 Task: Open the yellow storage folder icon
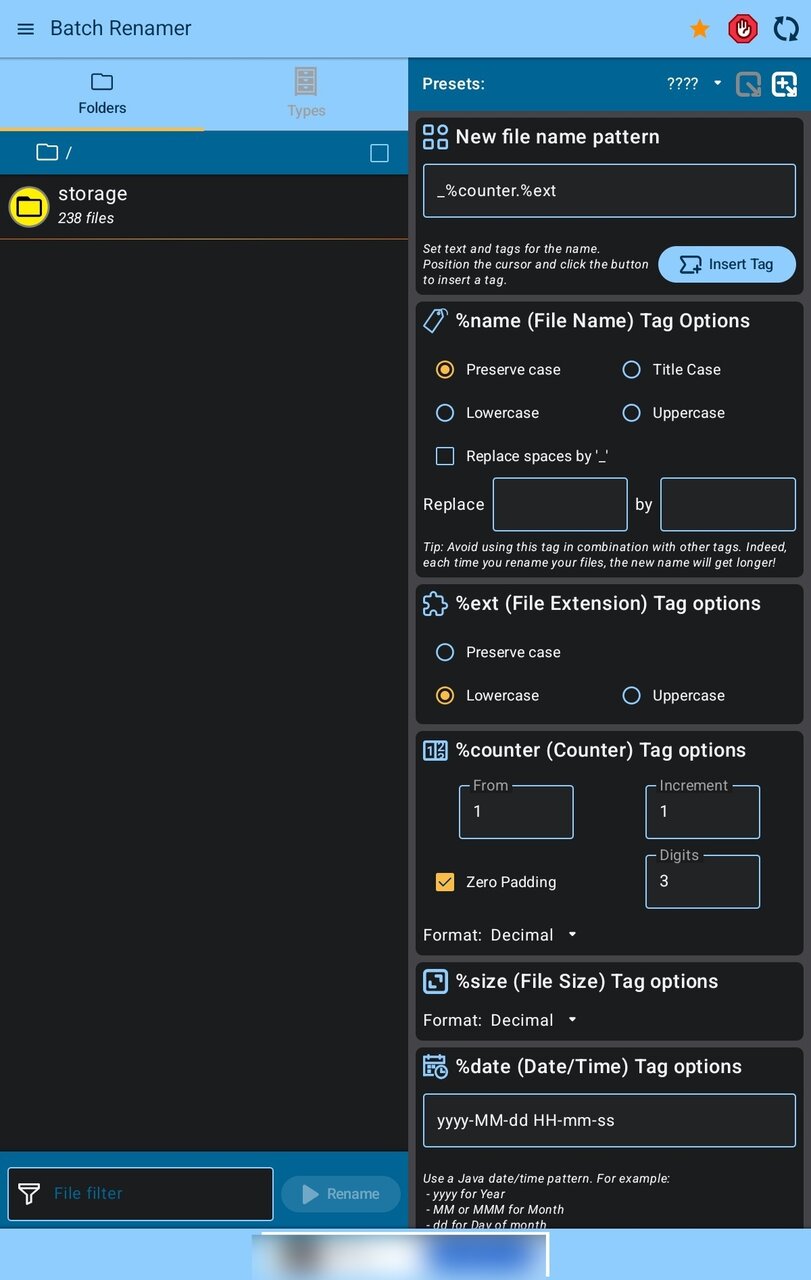29,207
